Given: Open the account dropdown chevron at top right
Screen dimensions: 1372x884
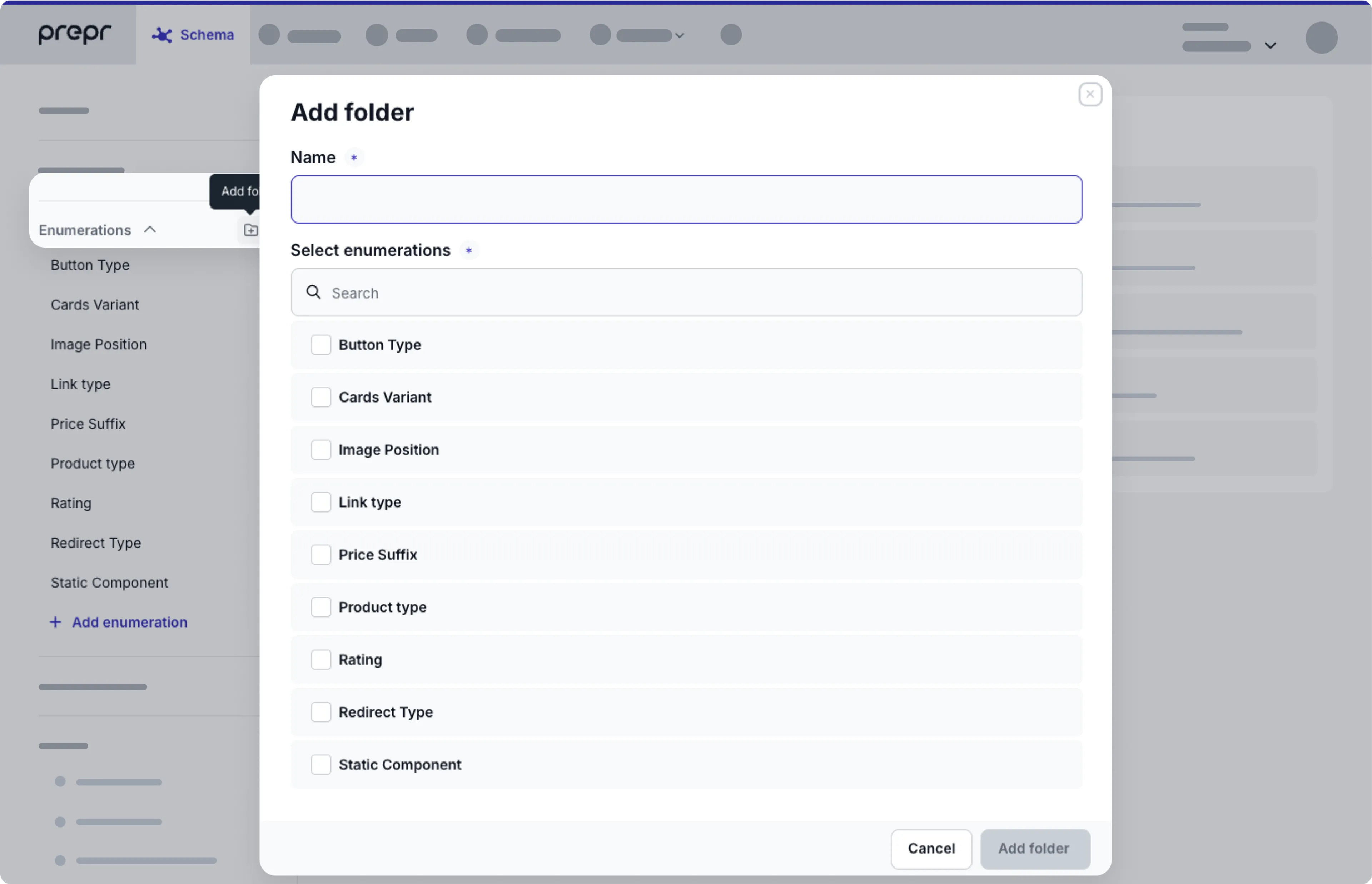Looking at the screenshot, I should (1270, 45).
